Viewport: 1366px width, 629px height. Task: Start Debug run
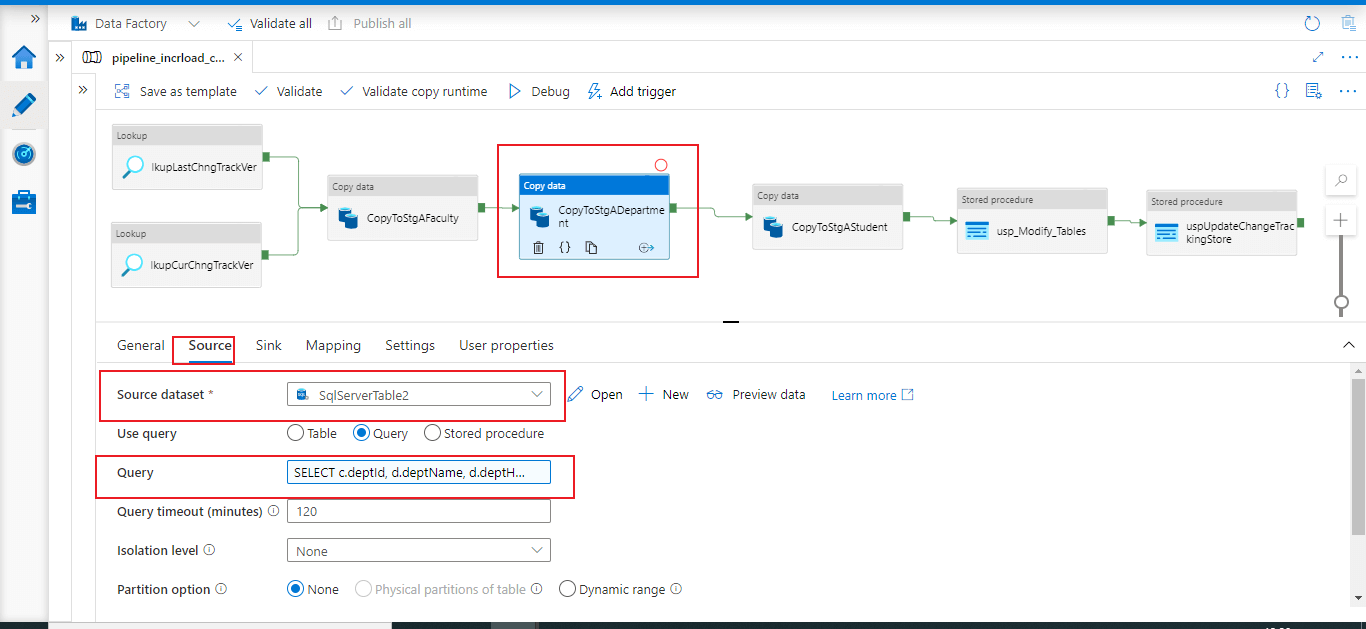539,91
